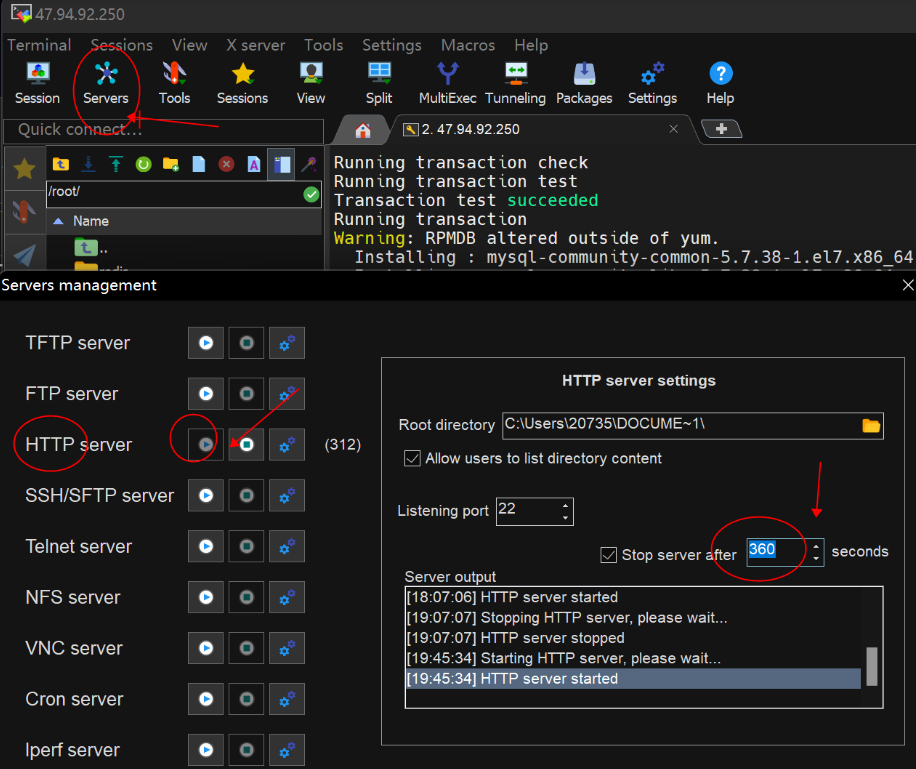
Task: Open SSH/SFTP server settings gear
Action: pos(287,496)
